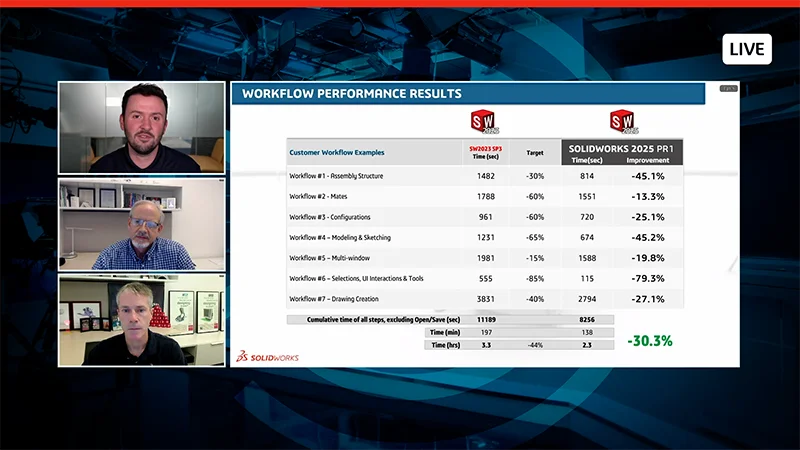Click the green -30.3% total improvement

coord(649,341)
